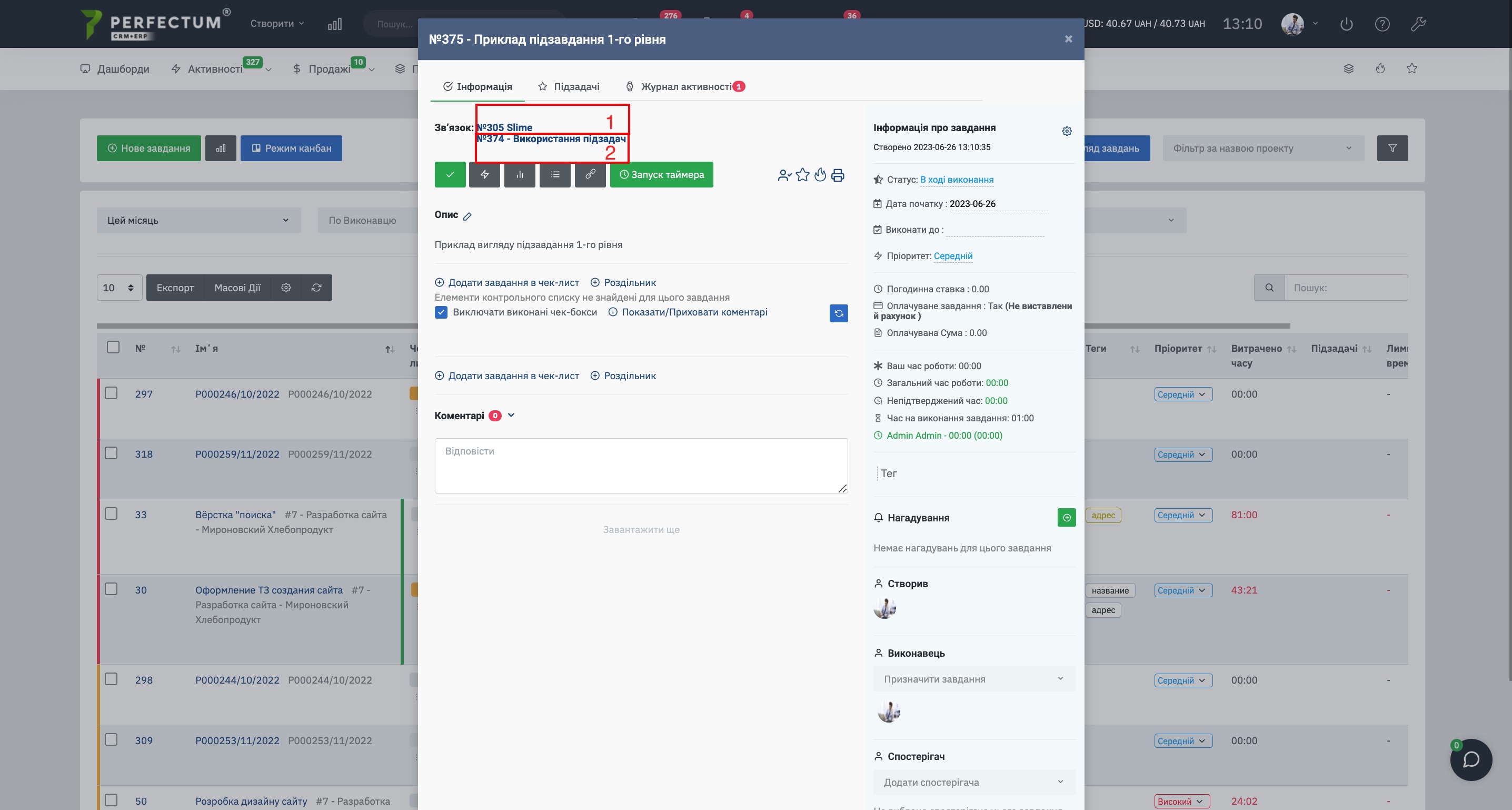Toggle Виключати виконані чек-бокси checkbox

click(x=441, y=312)
